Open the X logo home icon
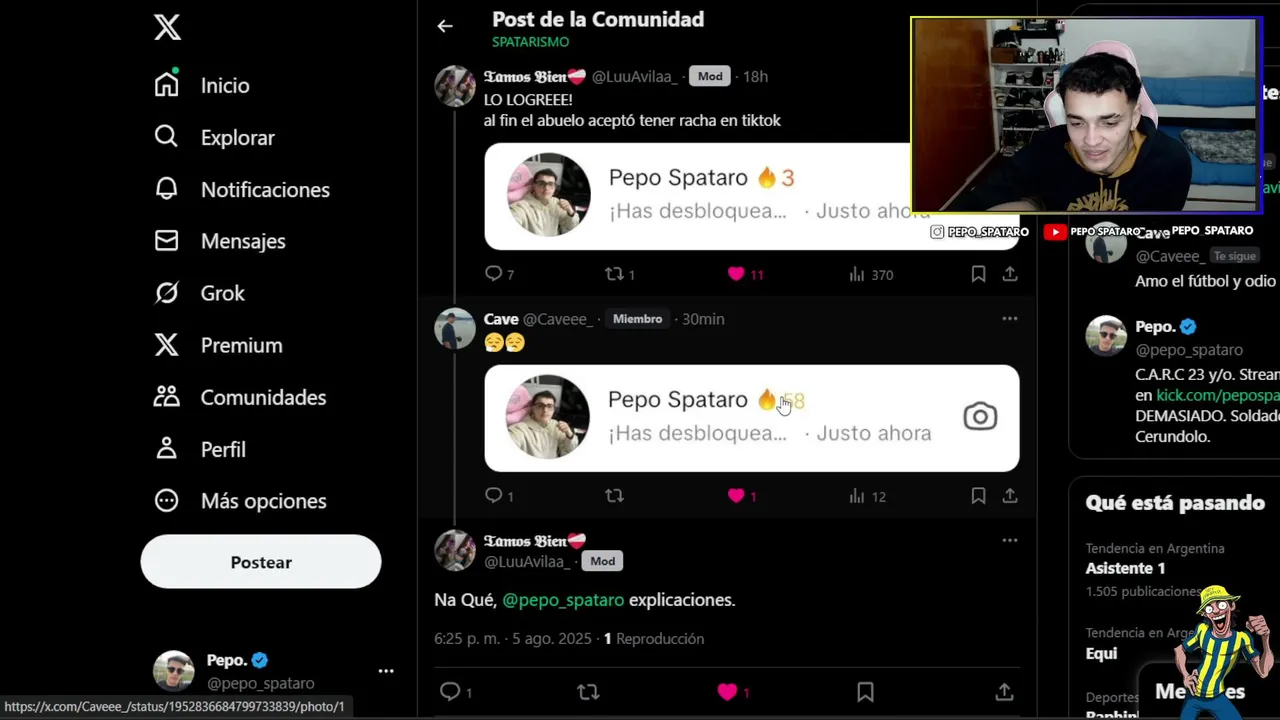The height and width of the screenshot is (720, 1280). tap(167, 27)
